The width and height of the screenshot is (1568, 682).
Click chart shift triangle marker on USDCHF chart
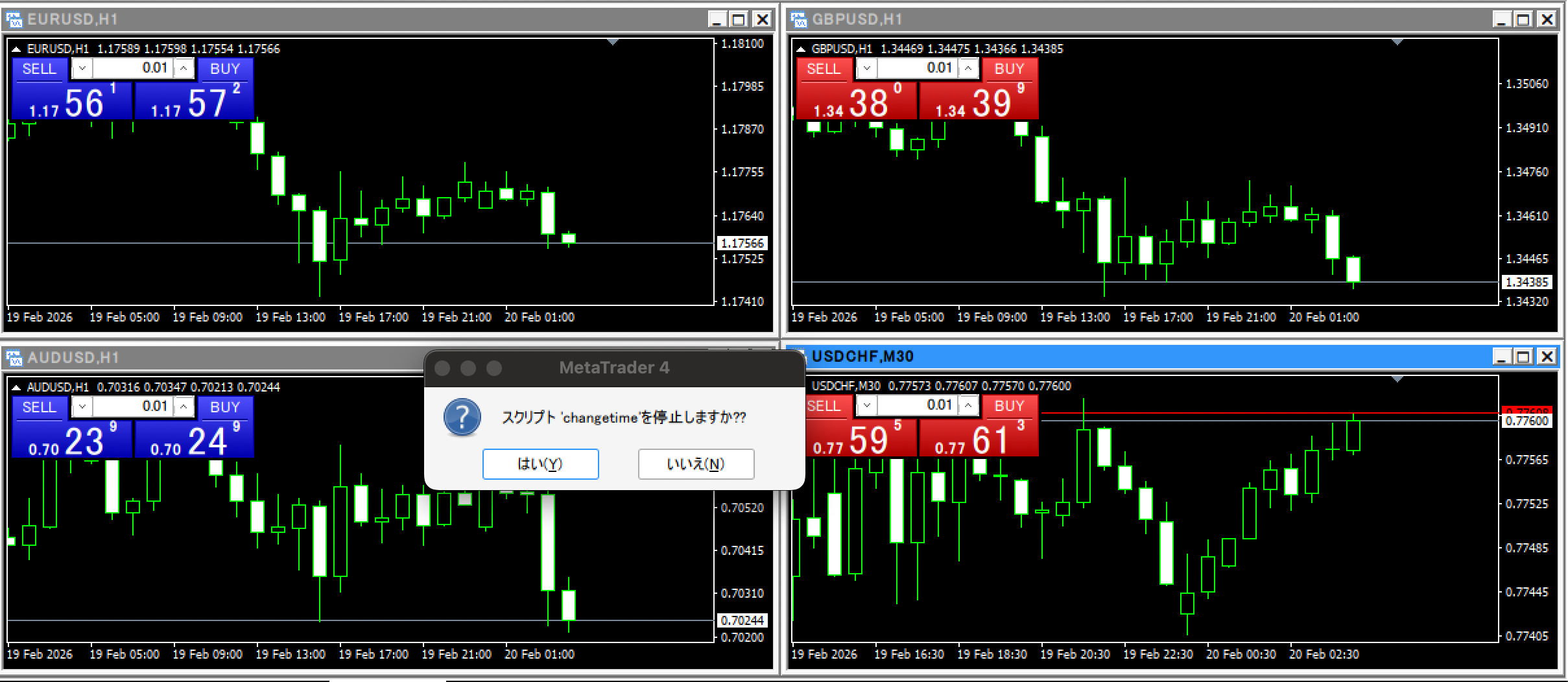tap(1397, 379)
